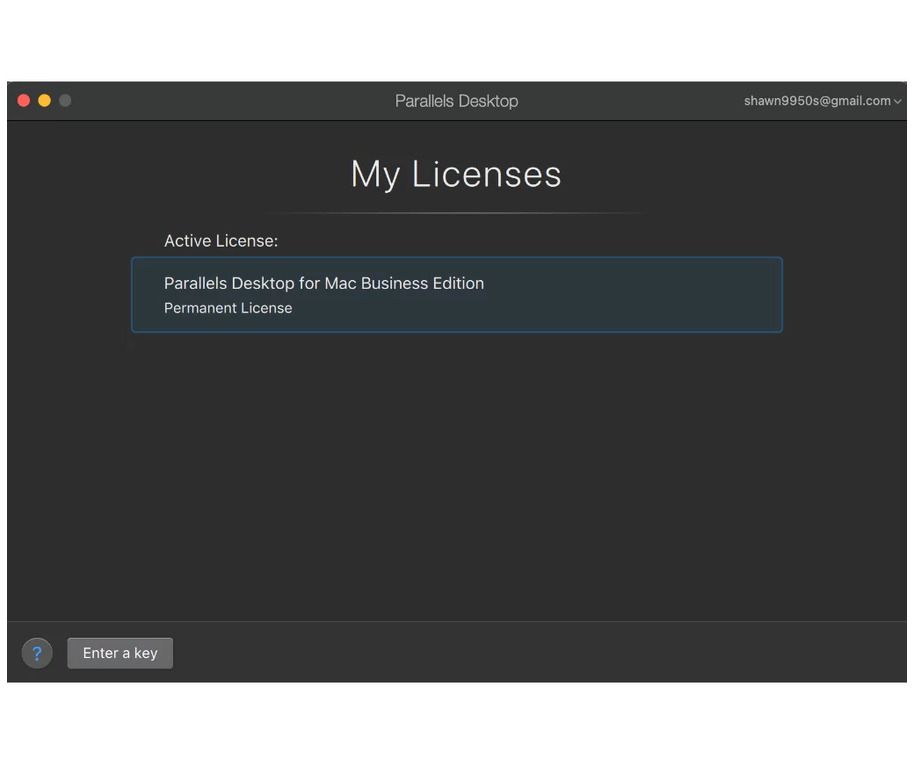Close the Parallels Desktop window

coord(24,101)
